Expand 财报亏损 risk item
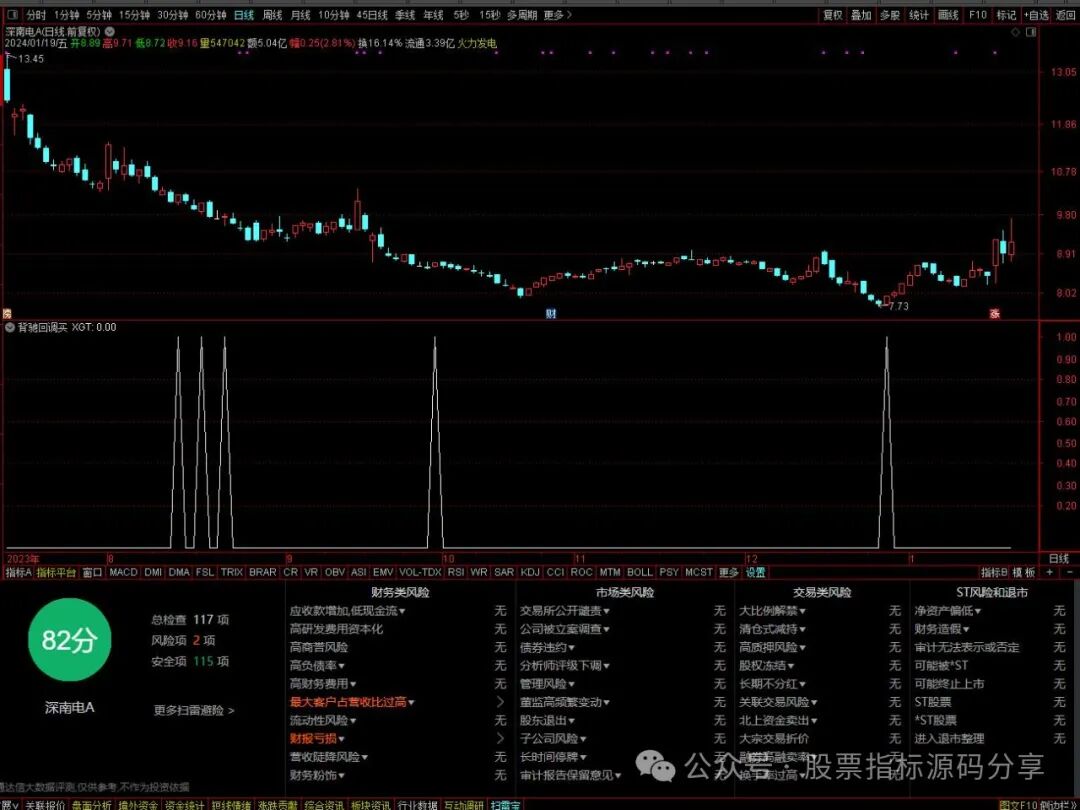 coord(318,738)
